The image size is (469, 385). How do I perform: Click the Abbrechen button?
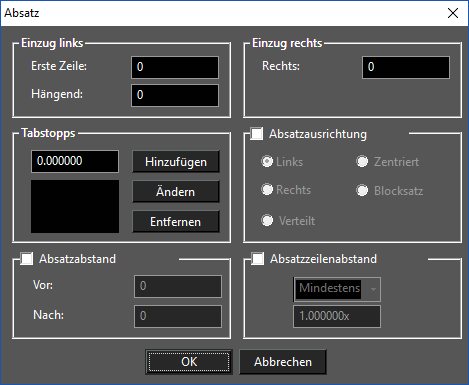coord(283,362)
